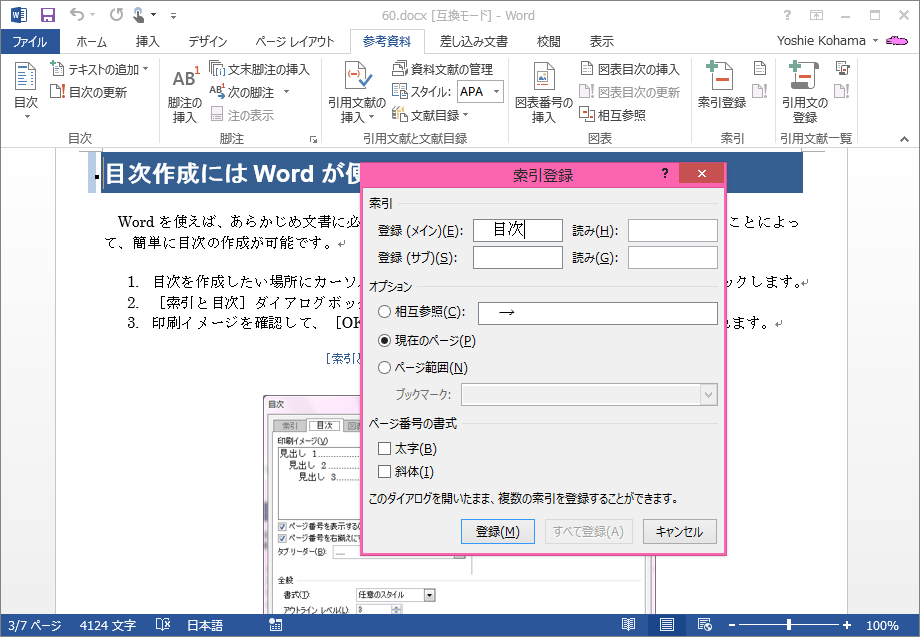The image size is (920, 637).
Task: Click the 4124 文字 word count
Action: tap(107, 625)
